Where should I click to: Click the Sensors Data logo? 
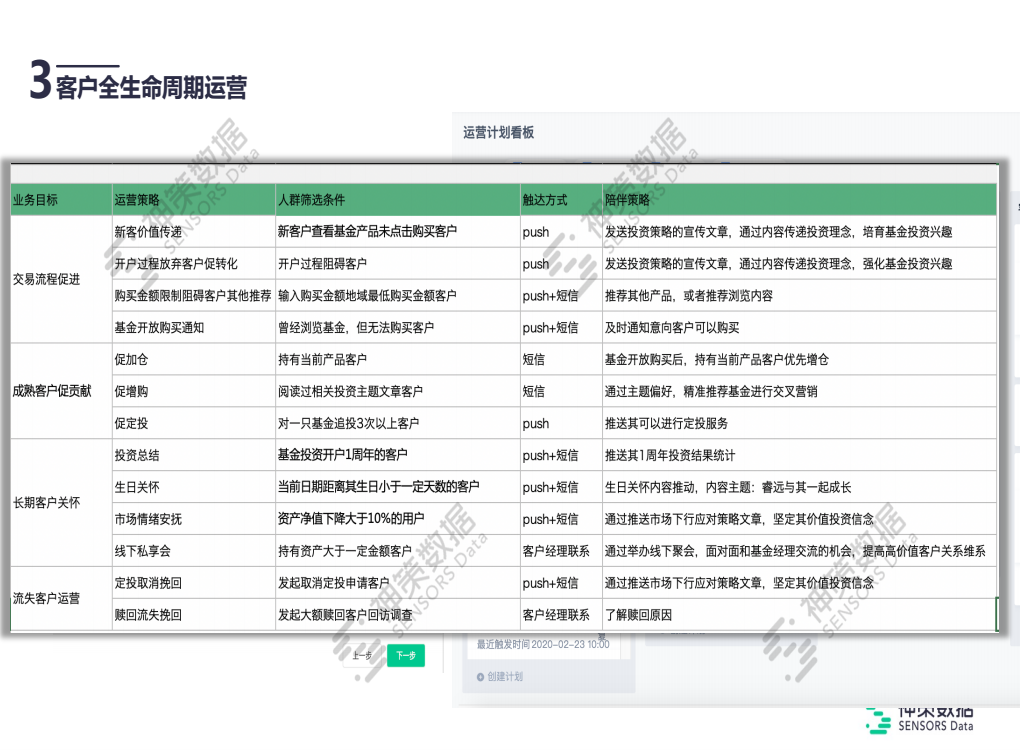(x=919, y=718)
